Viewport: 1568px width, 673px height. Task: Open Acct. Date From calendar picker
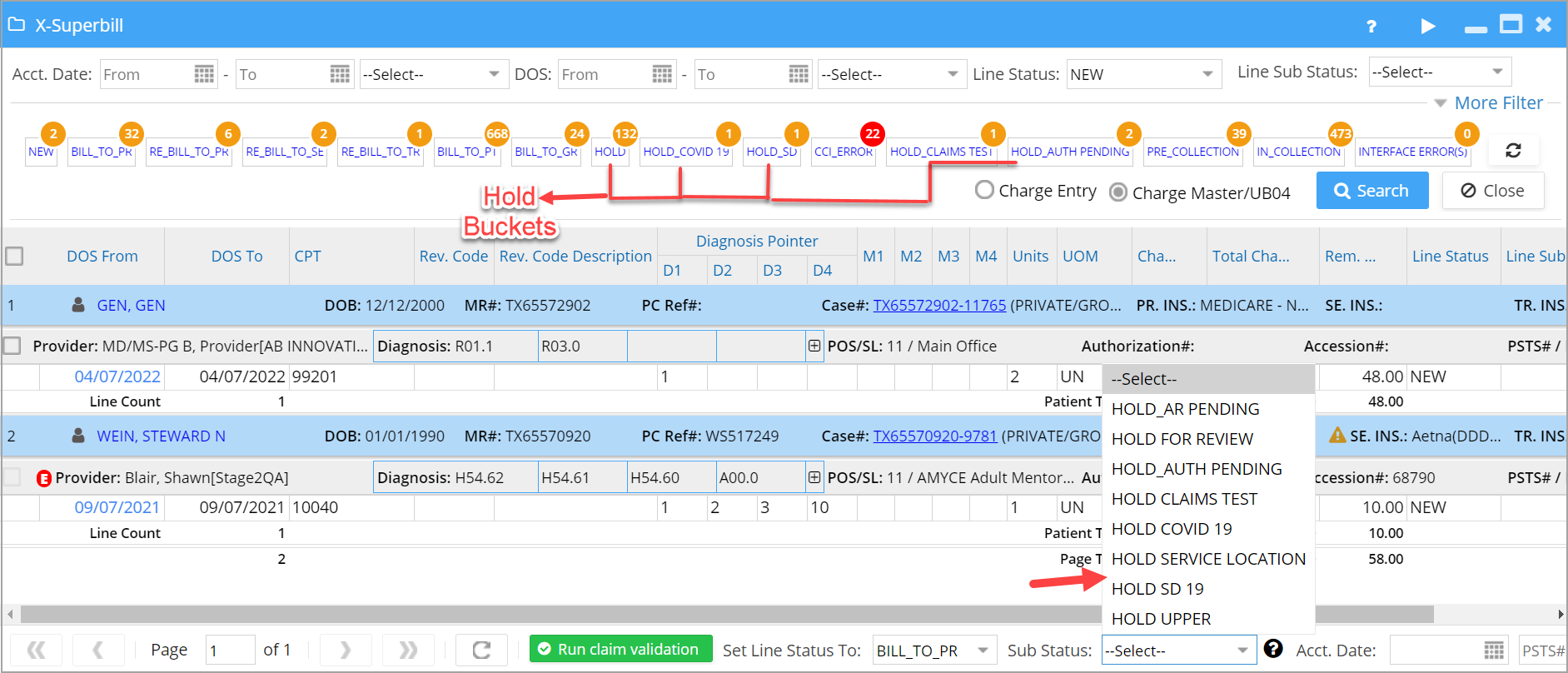(204, 74)
